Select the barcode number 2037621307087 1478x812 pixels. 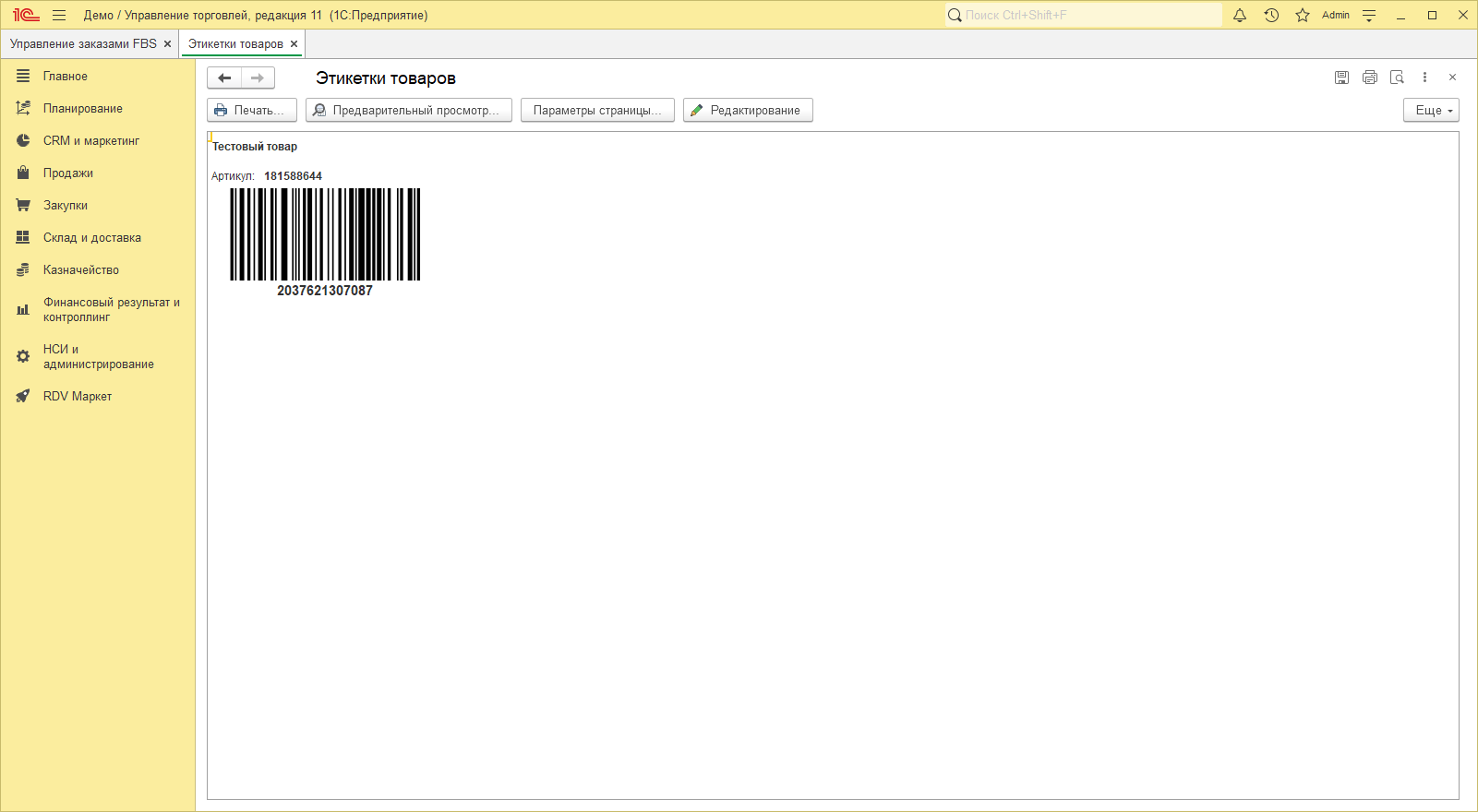(x=325, y=291)
